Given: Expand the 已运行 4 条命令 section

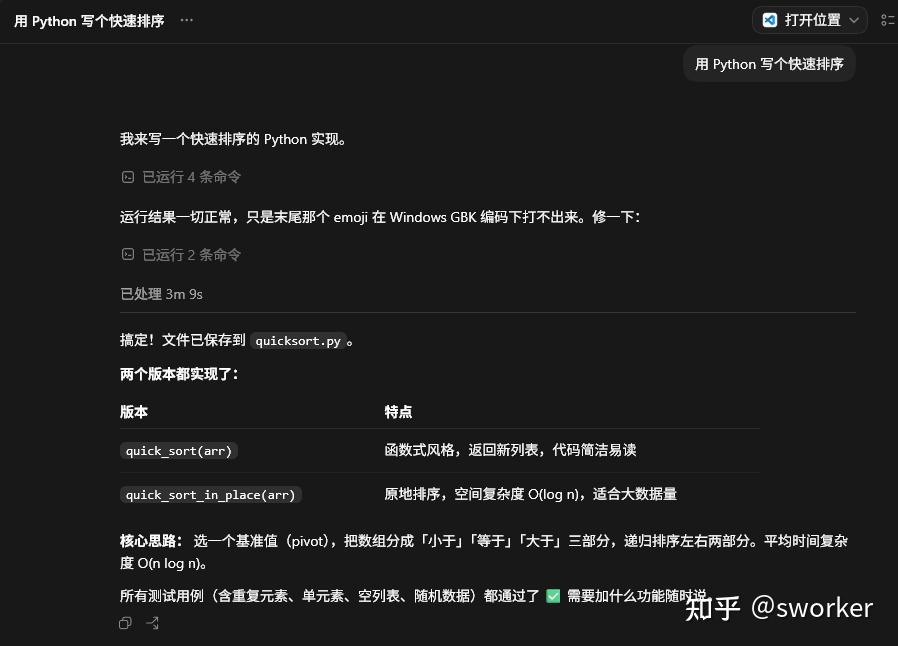Looking at the screenshot, I should click(x=191, y=177).
